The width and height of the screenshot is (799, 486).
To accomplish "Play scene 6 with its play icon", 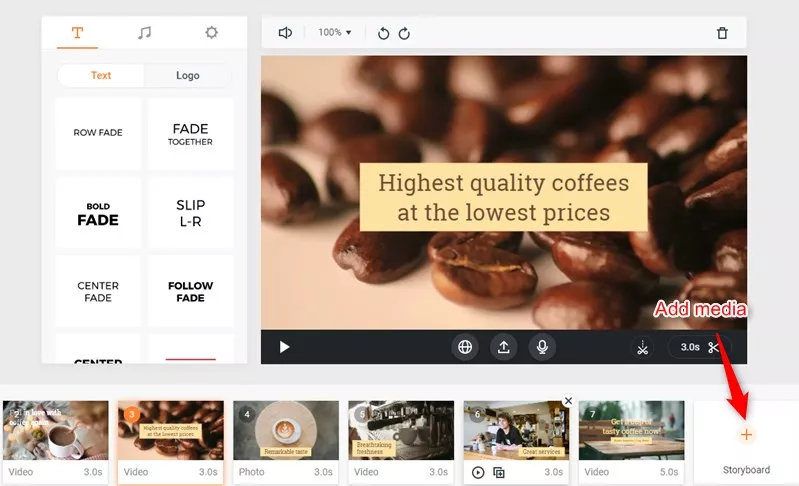I will point(478,473).
